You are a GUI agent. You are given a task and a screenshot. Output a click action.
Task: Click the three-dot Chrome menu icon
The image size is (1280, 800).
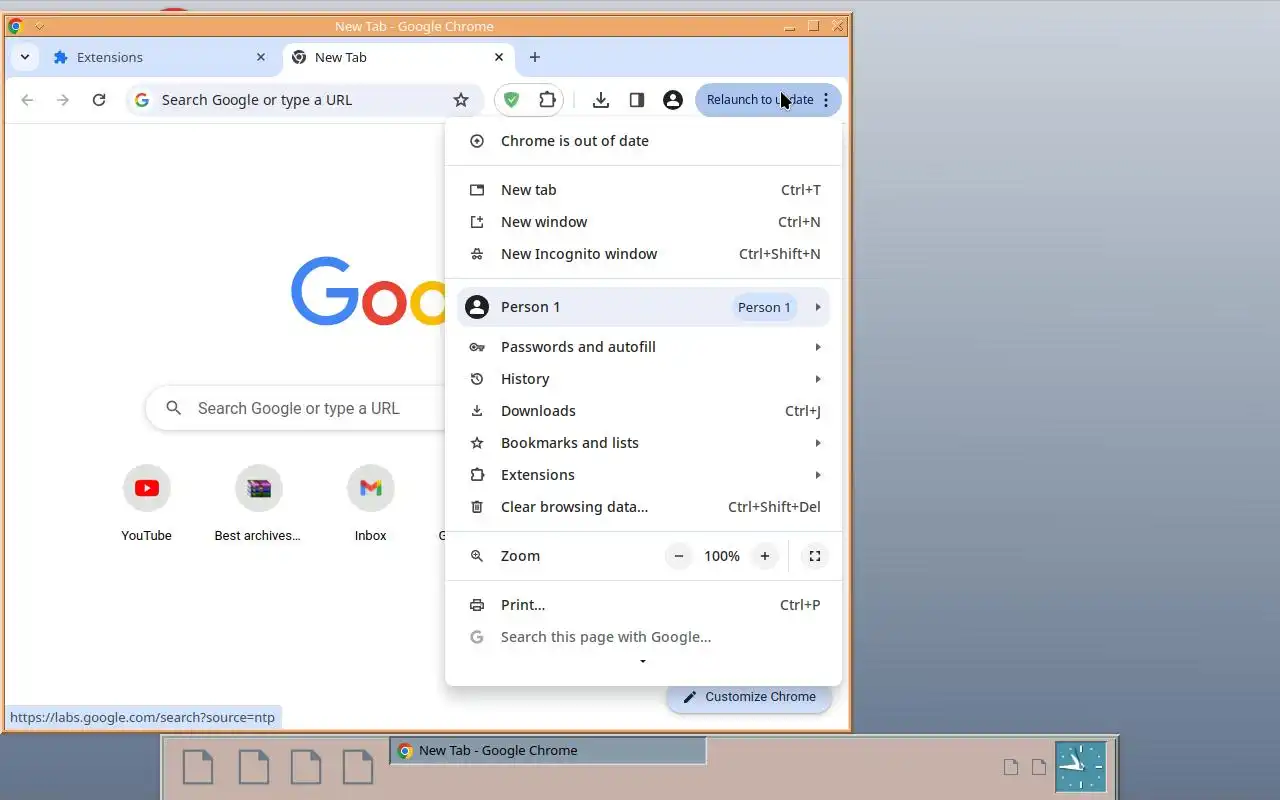[x=826, y=100]
